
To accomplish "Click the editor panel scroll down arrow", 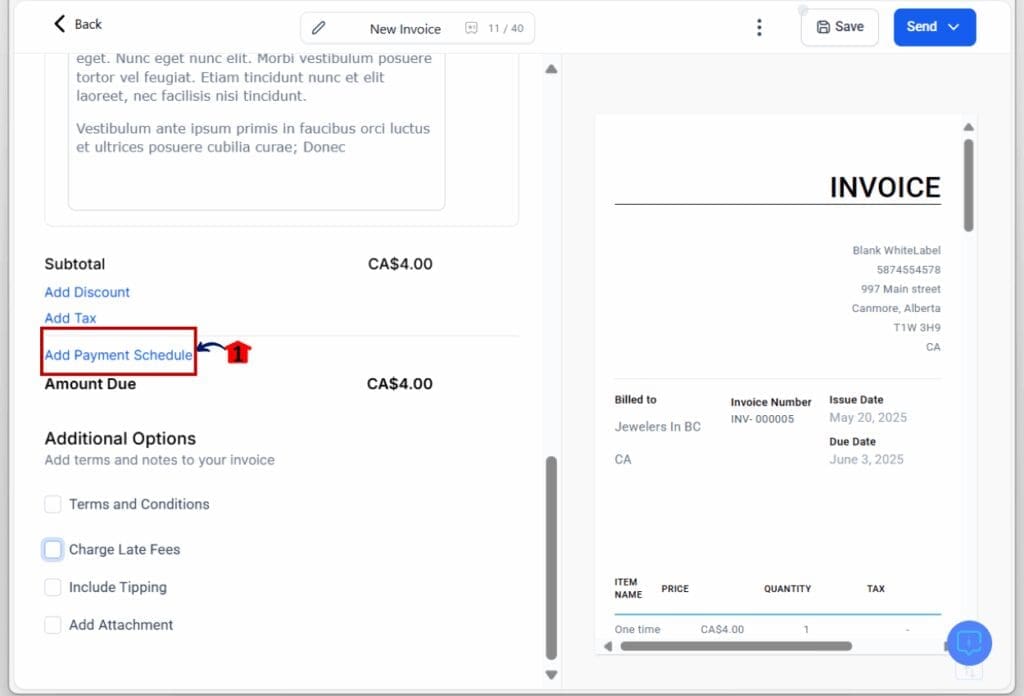I will (551, 674).
